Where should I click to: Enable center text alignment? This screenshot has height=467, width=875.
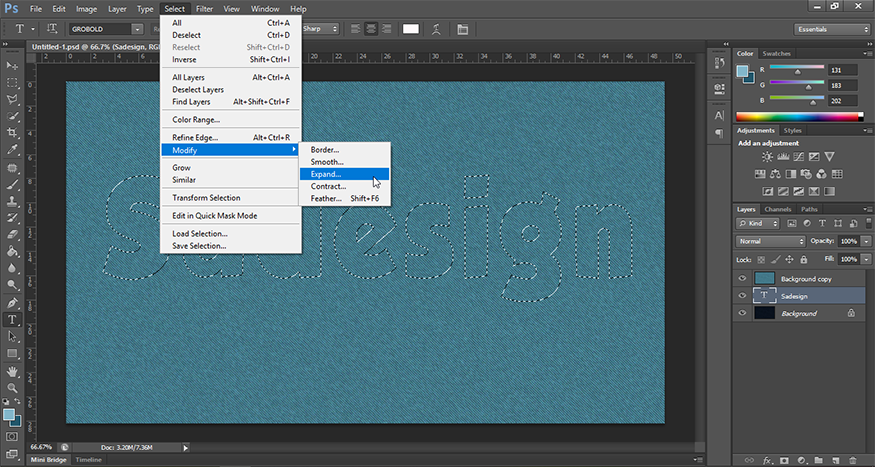(x=371, y=29)
